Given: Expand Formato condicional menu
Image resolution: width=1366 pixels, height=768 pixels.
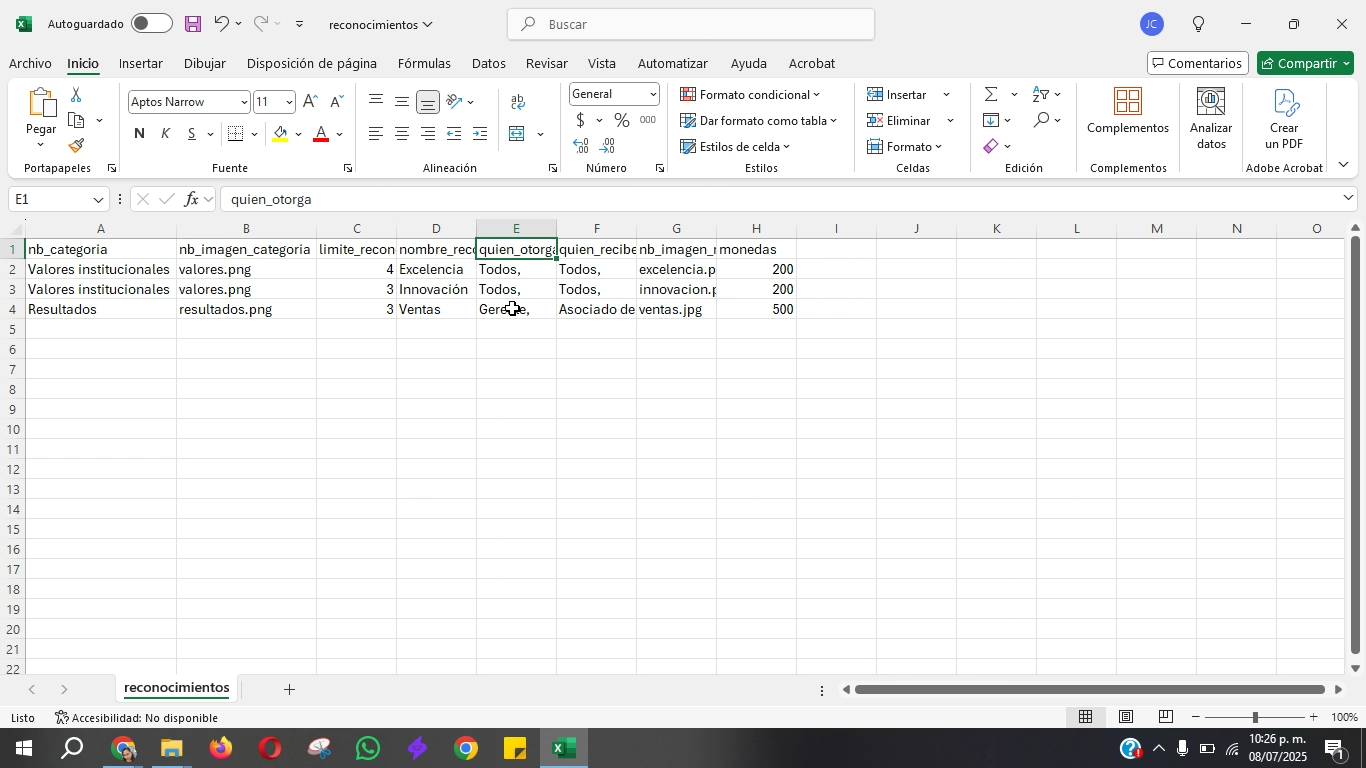Looking at the screenshot, I should 751,94.
